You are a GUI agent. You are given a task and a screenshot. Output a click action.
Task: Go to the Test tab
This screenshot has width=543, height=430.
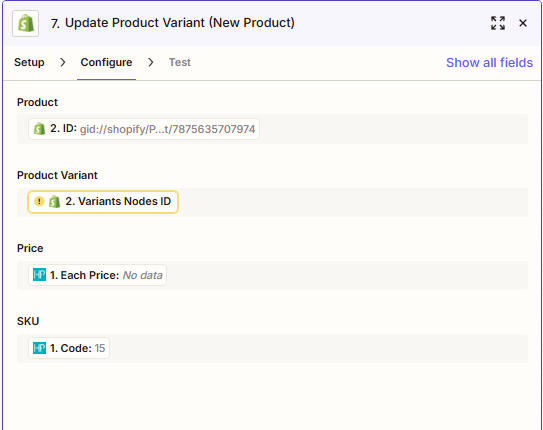180,62
